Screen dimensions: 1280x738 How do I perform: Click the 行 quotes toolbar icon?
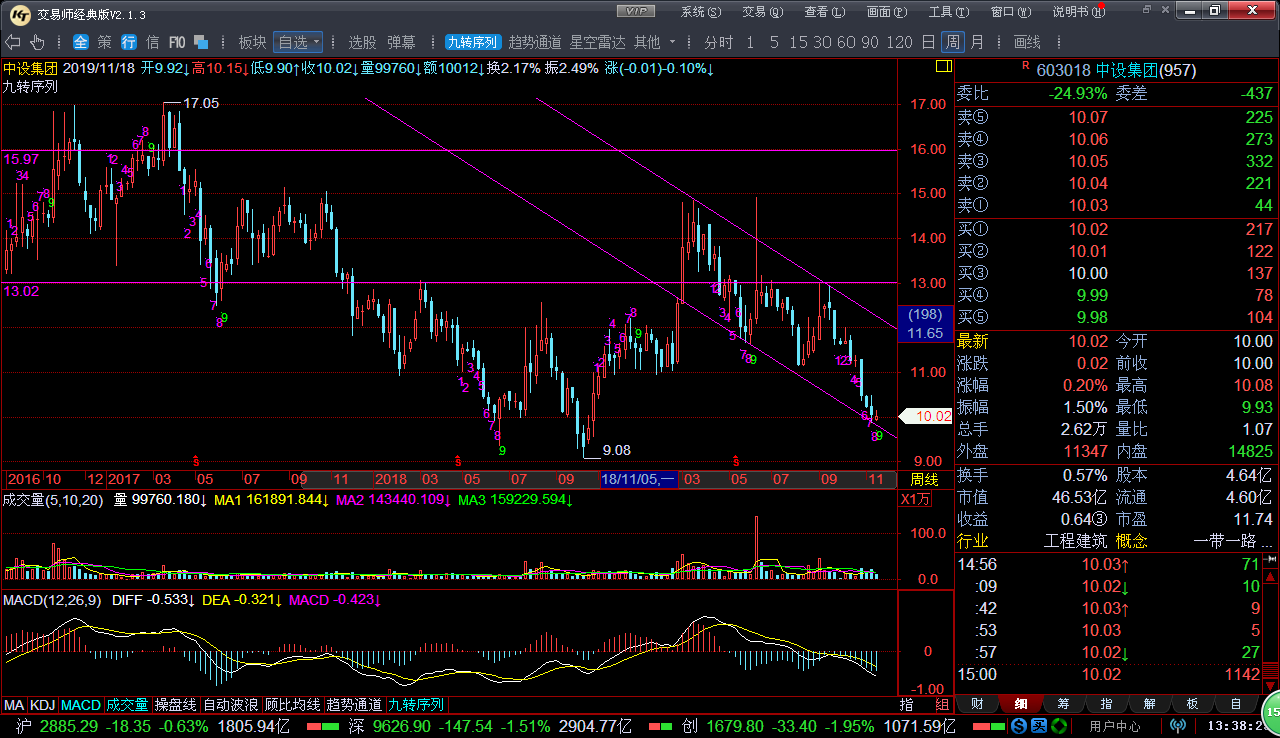[x=129, y=42]
